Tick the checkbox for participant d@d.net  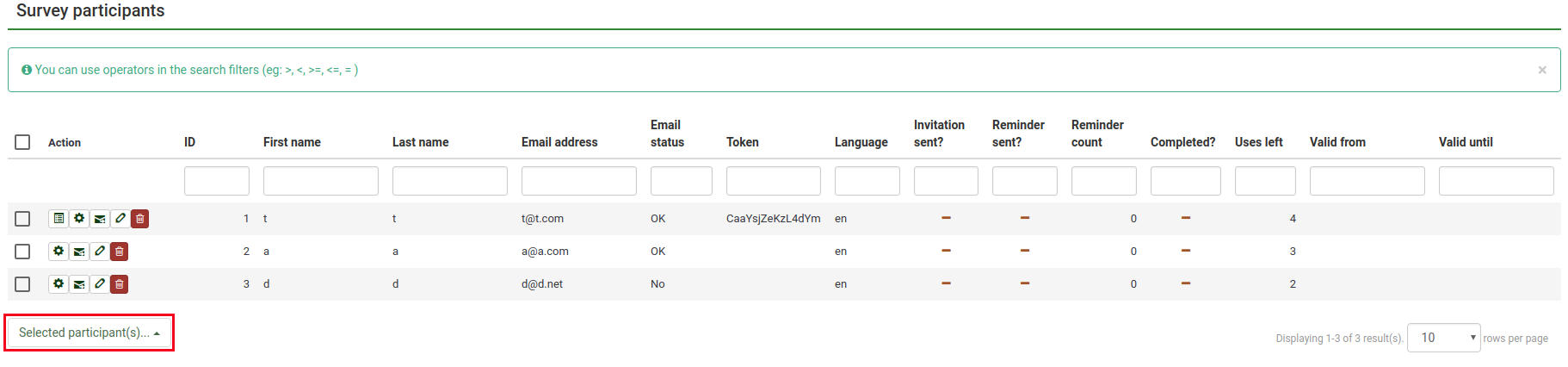pos(23,284)
